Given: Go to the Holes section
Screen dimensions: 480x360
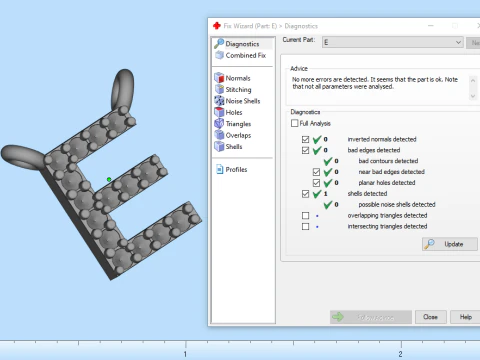Looking at the screenshot, I should 234,112.
